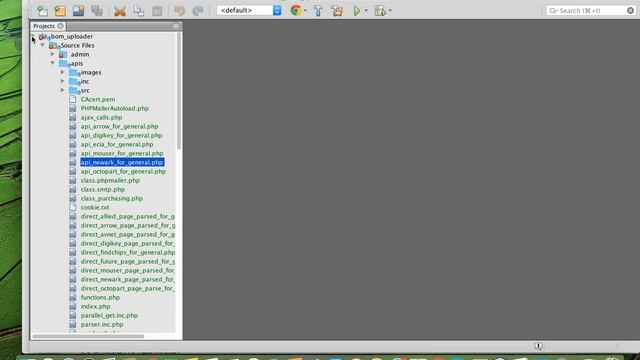Select class_purchasing.php file

(111, 198)
